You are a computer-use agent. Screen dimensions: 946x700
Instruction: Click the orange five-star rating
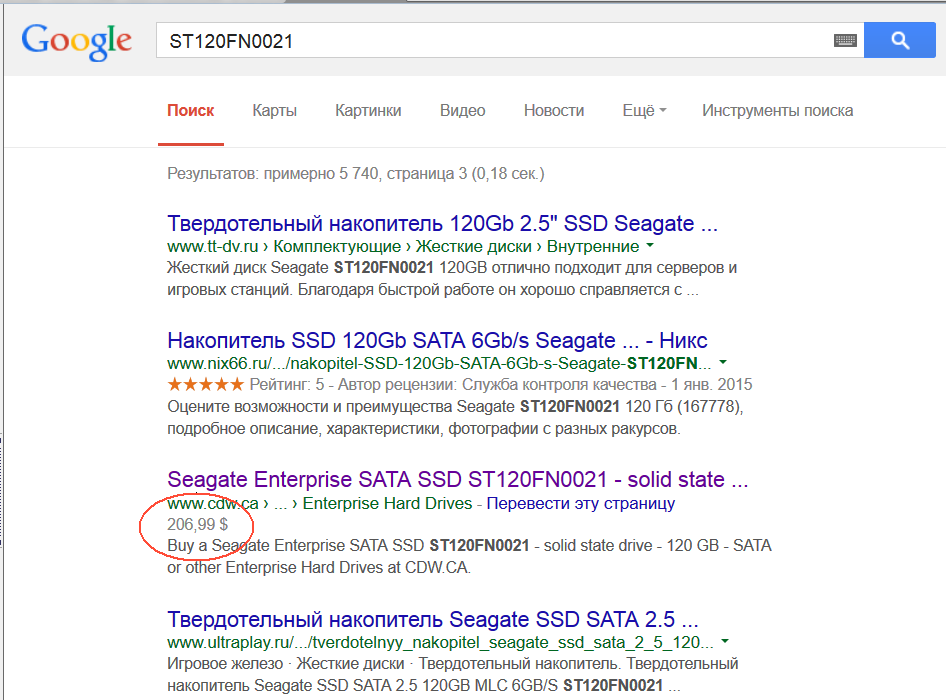click(205, 384)
